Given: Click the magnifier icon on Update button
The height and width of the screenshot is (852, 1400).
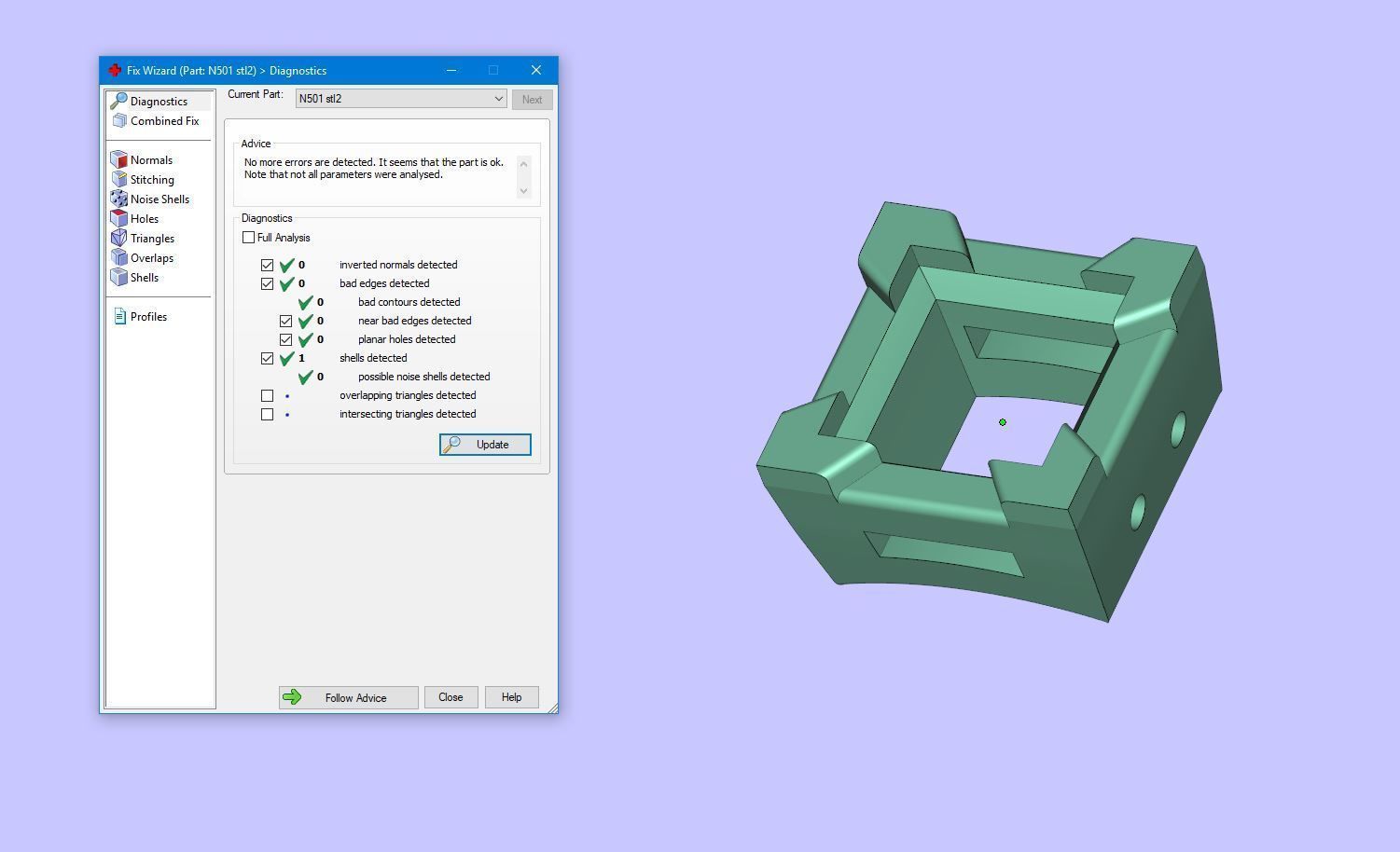Looking at the screenshot, I should 451,445.
